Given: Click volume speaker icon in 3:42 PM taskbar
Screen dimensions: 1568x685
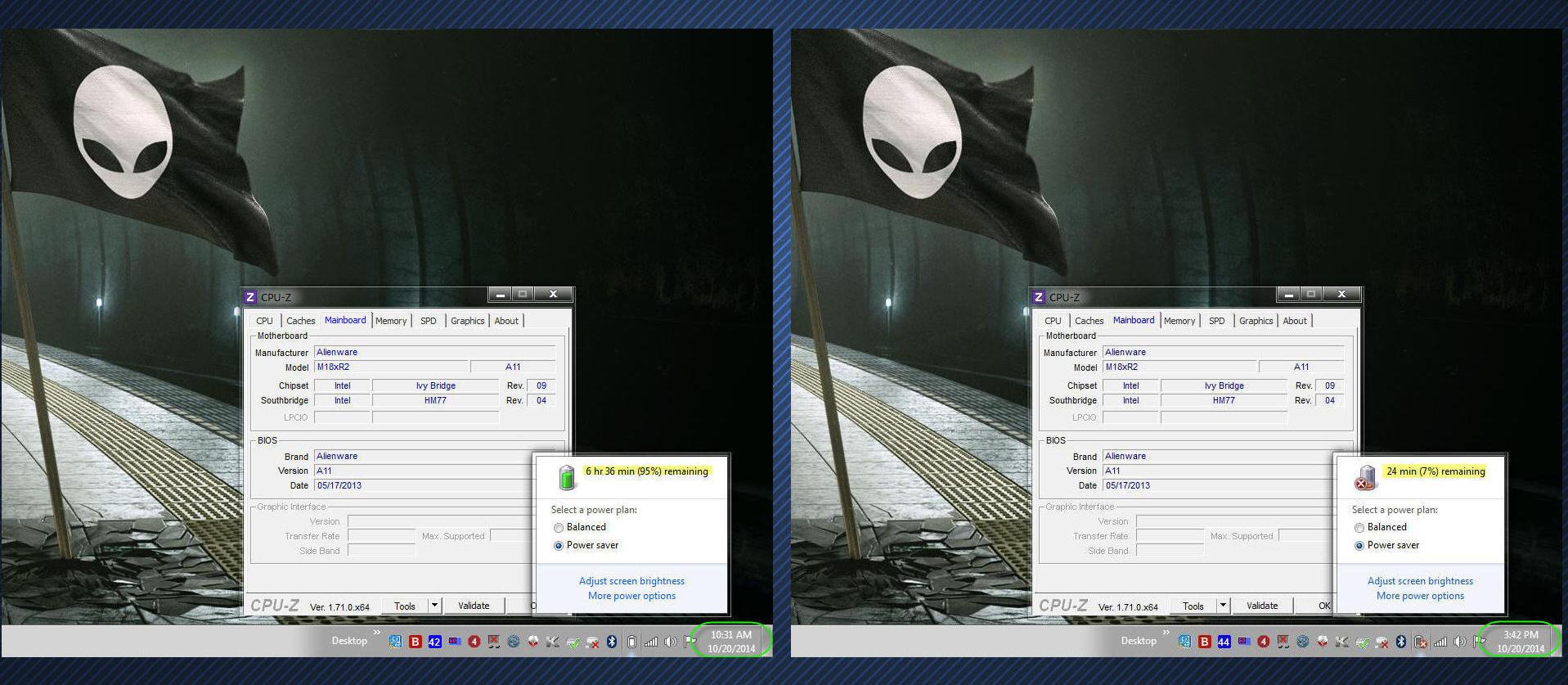Looking at the screenshot, I should (1459, 642).
